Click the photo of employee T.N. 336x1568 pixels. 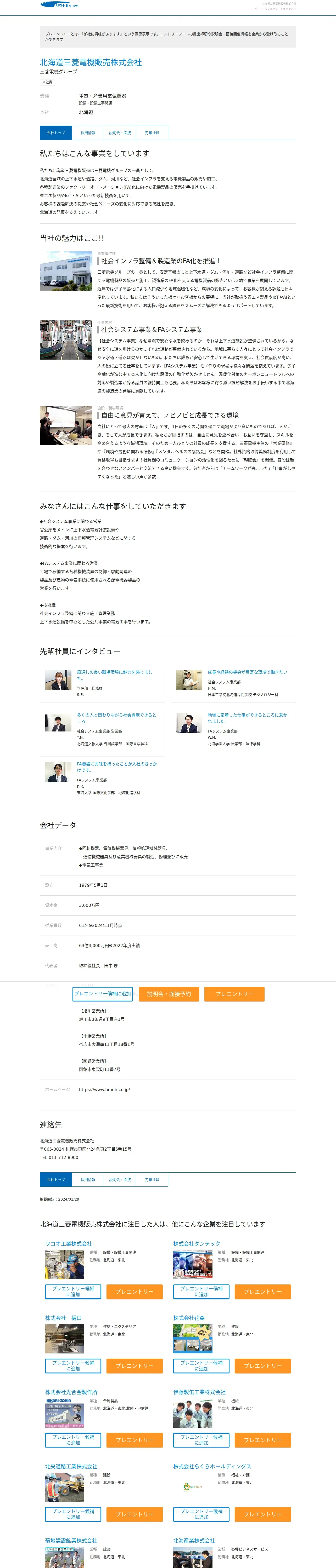58,723
